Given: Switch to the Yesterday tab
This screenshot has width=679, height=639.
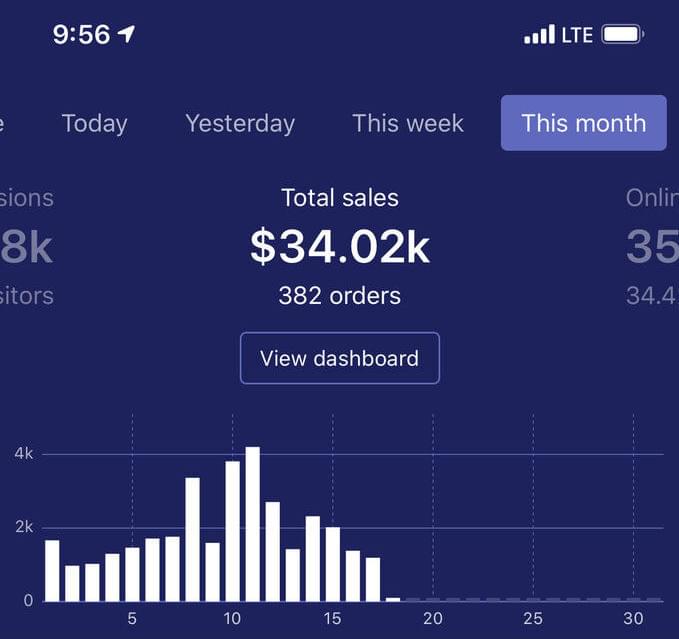Looking at the screenshot, I should 240,123.
